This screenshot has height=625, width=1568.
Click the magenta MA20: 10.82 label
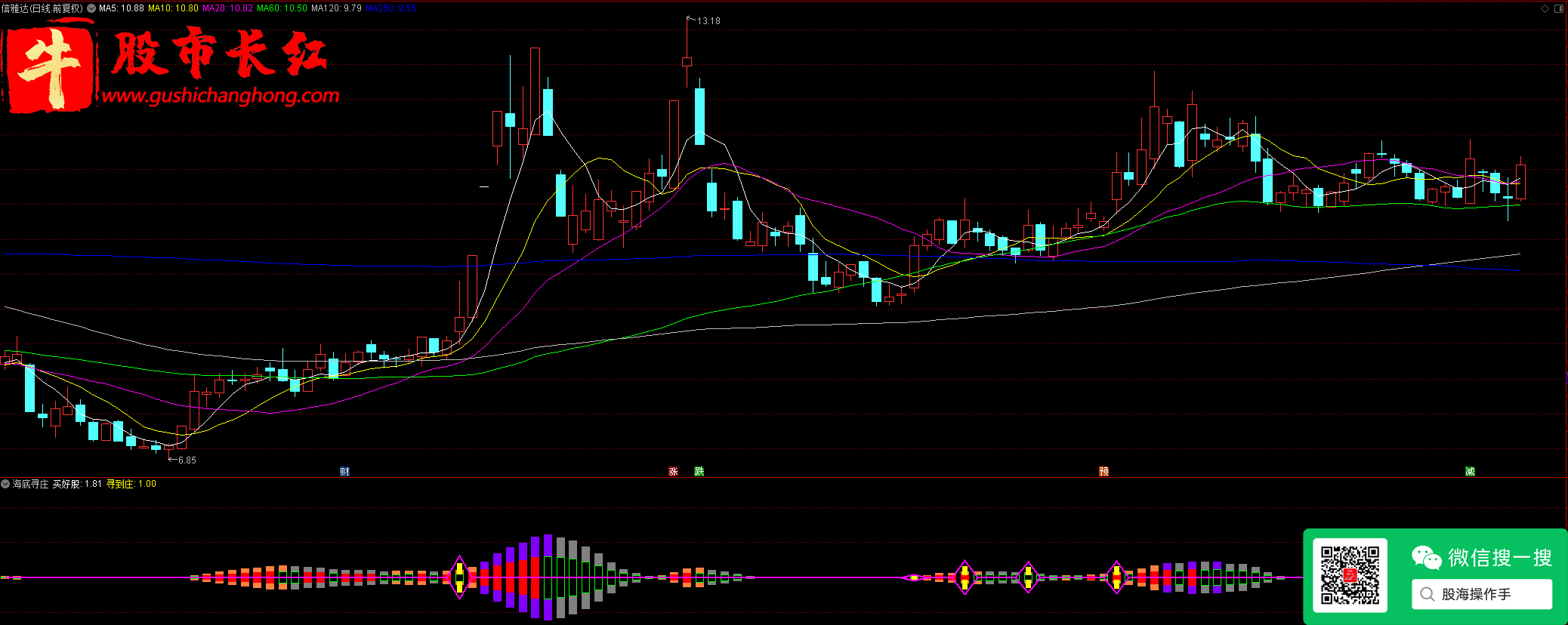[227, 8]
